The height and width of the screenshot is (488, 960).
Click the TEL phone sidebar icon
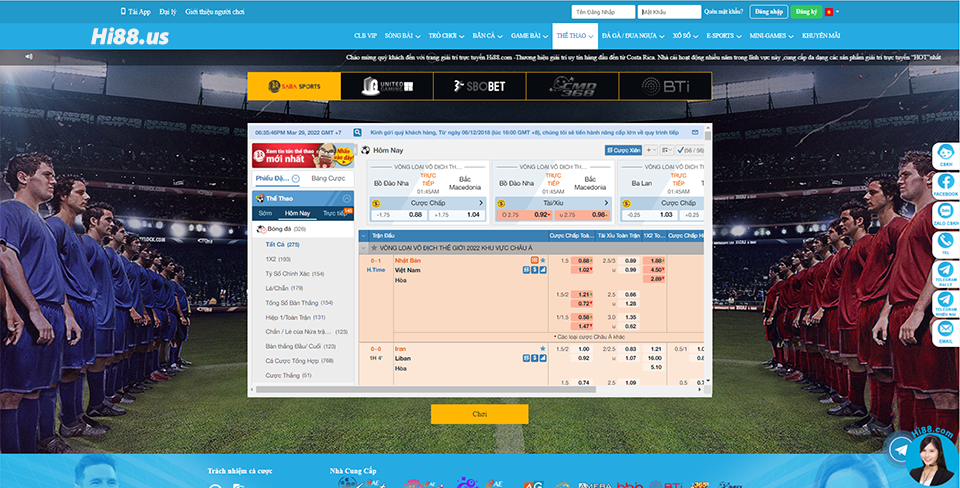(x=945, y=244)
